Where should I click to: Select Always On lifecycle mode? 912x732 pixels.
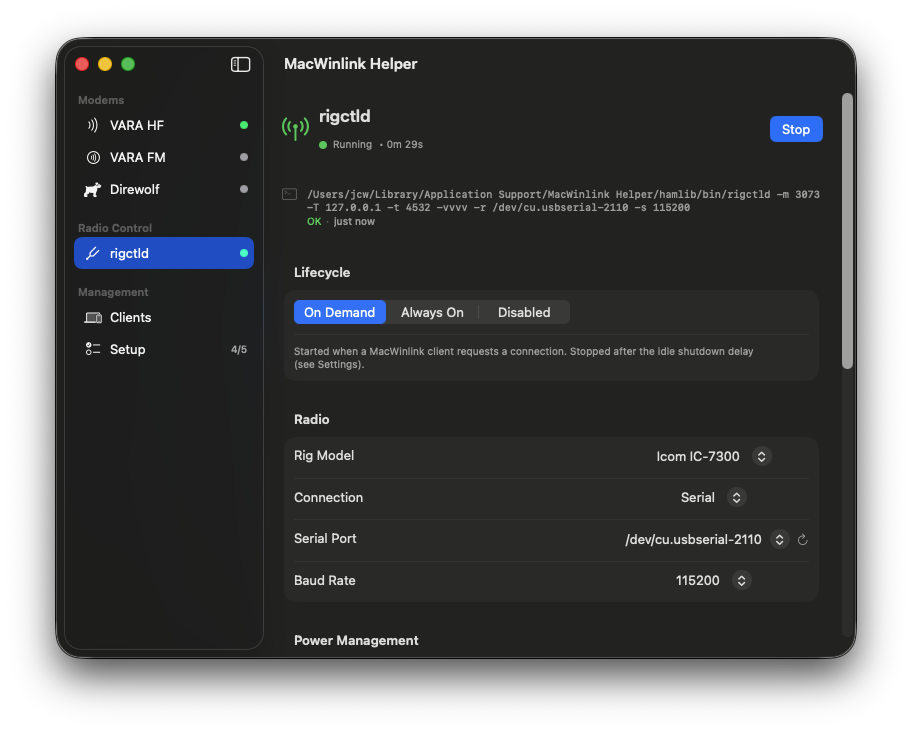432,312
